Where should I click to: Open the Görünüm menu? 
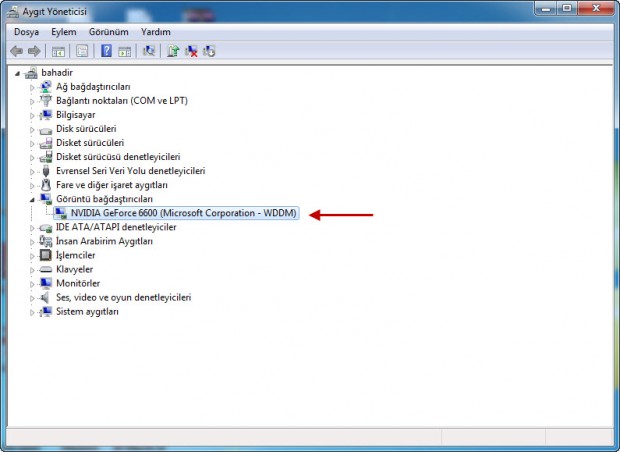point(108,32)
